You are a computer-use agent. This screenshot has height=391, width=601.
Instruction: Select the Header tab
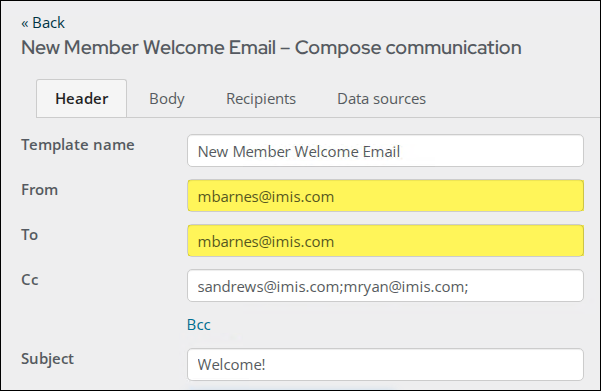pyautogui.click(x=82, y=99)
